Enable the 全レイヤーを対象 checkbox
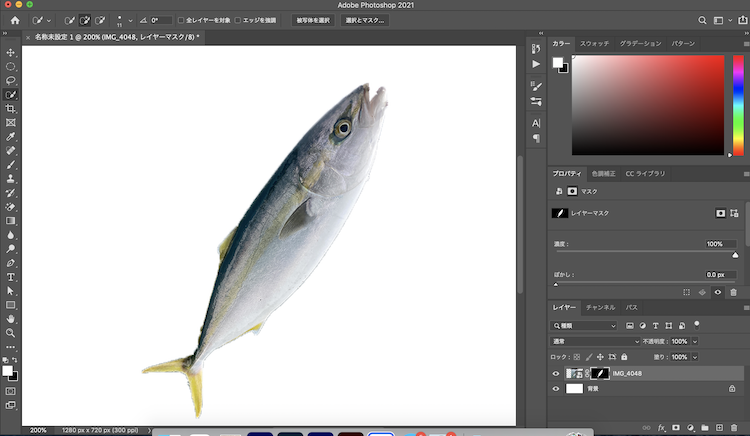This screenshot has height=436, width=750. pyautogui.click(x=181, y=20)
